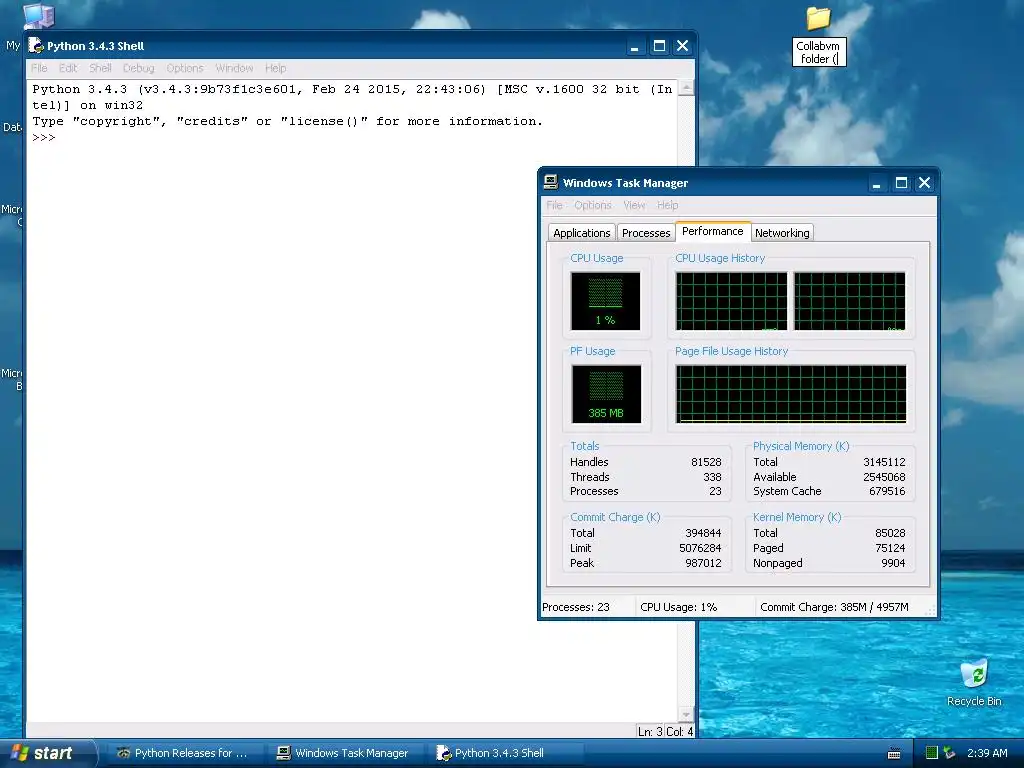Switch to the Applications tab
1024x768 pixels.
tap(581, 233)
